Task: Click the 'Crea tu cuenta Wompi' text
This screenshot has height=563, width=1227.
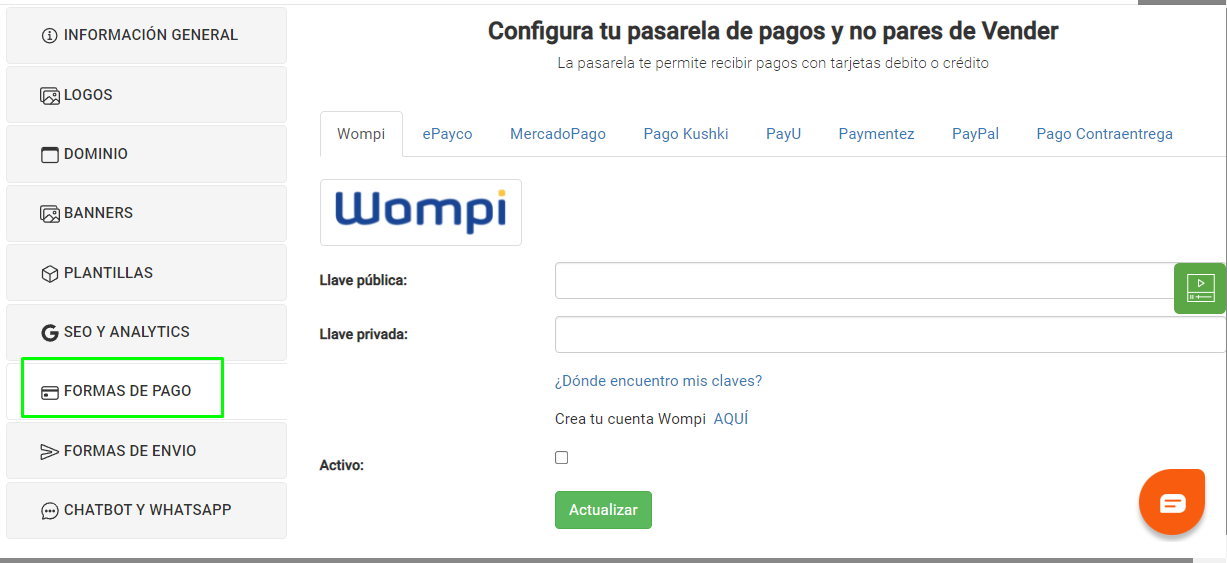Action: tap(631, 419)
